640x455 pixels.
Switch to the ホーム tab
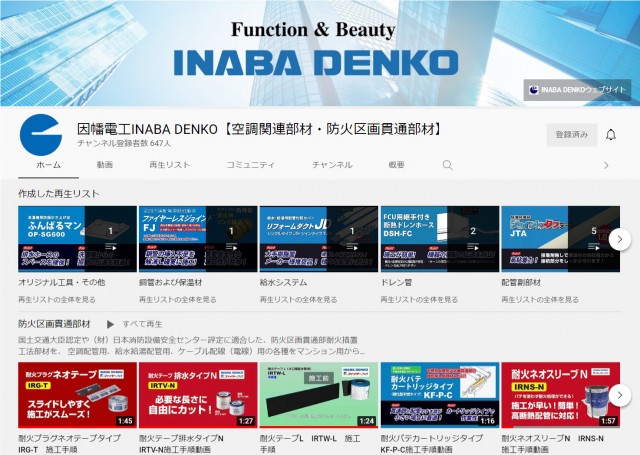coord(49,165)
